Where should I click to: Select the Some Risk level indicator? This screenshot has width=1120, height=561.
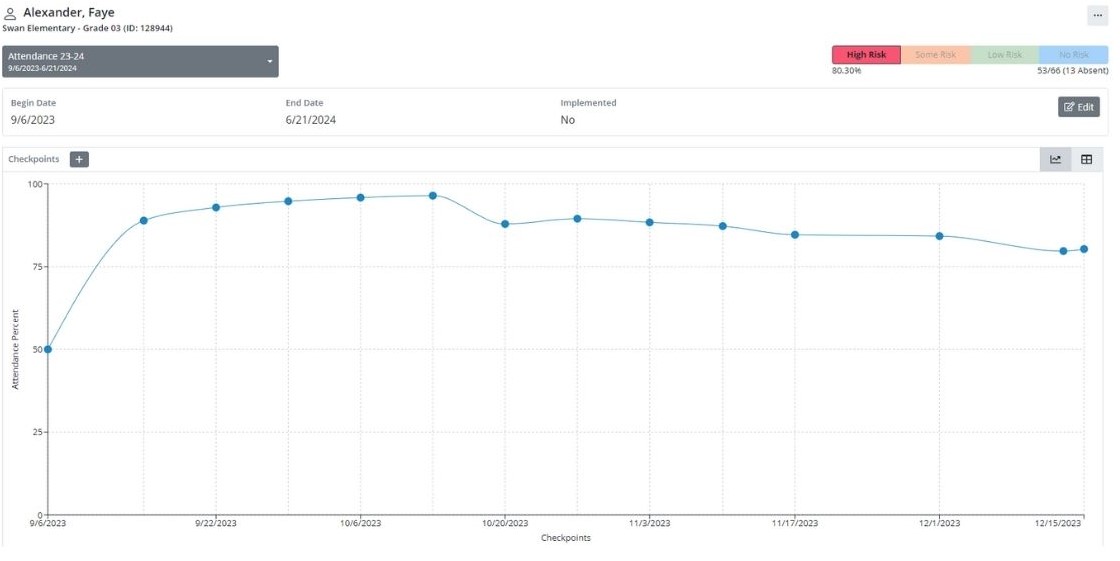tap(935, 55)
